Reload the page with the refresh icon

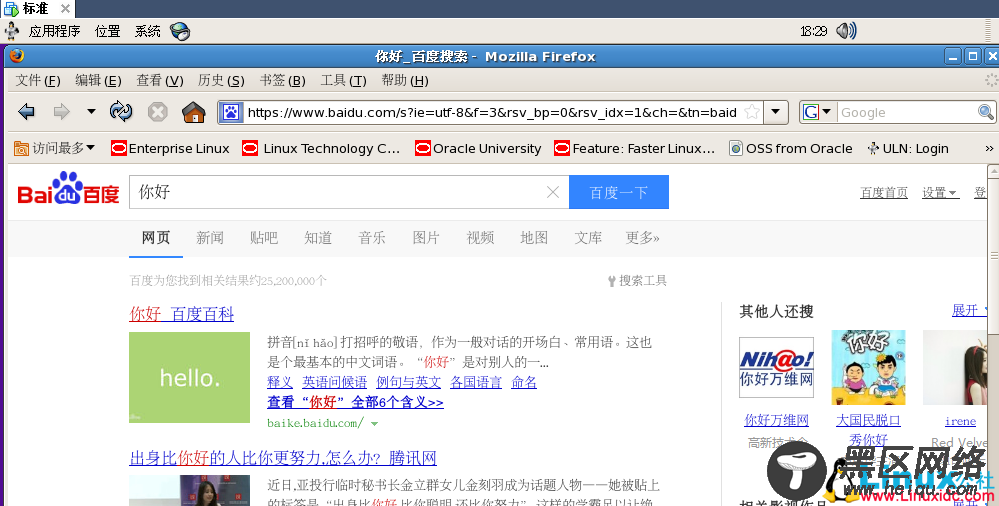pos(121,112)
